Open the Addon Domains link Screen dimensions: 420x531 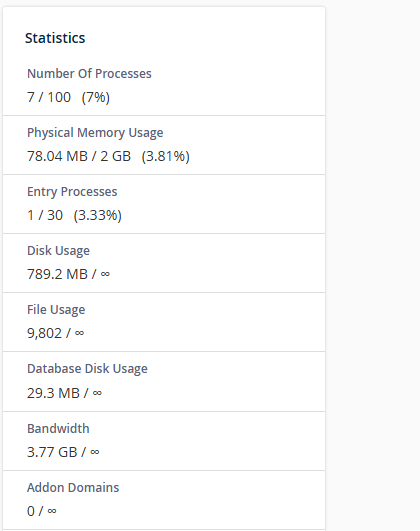click(73, 487)
